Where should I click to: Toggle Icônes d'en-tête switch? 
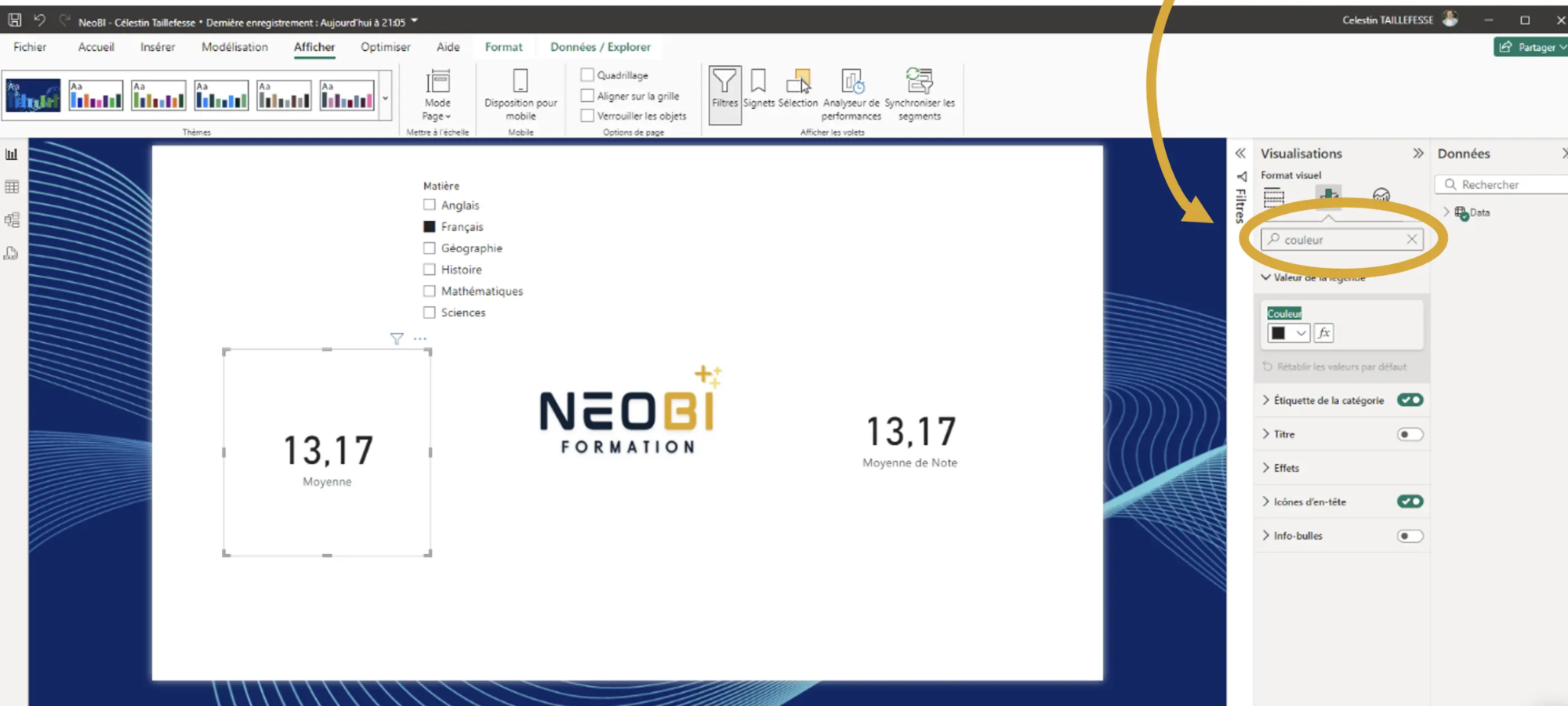click(1410, 501)
